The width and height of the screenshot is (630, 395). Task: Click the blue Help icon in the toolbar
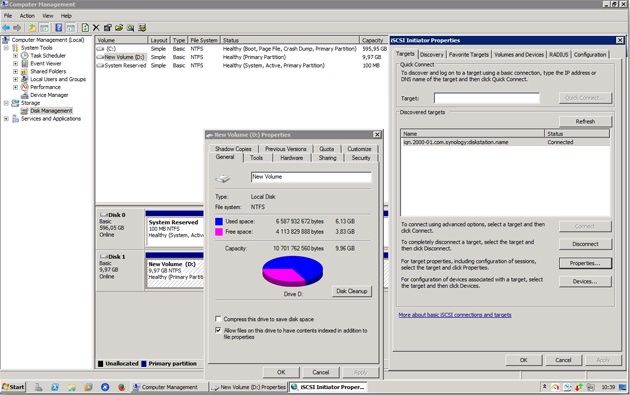coord(59,28)
